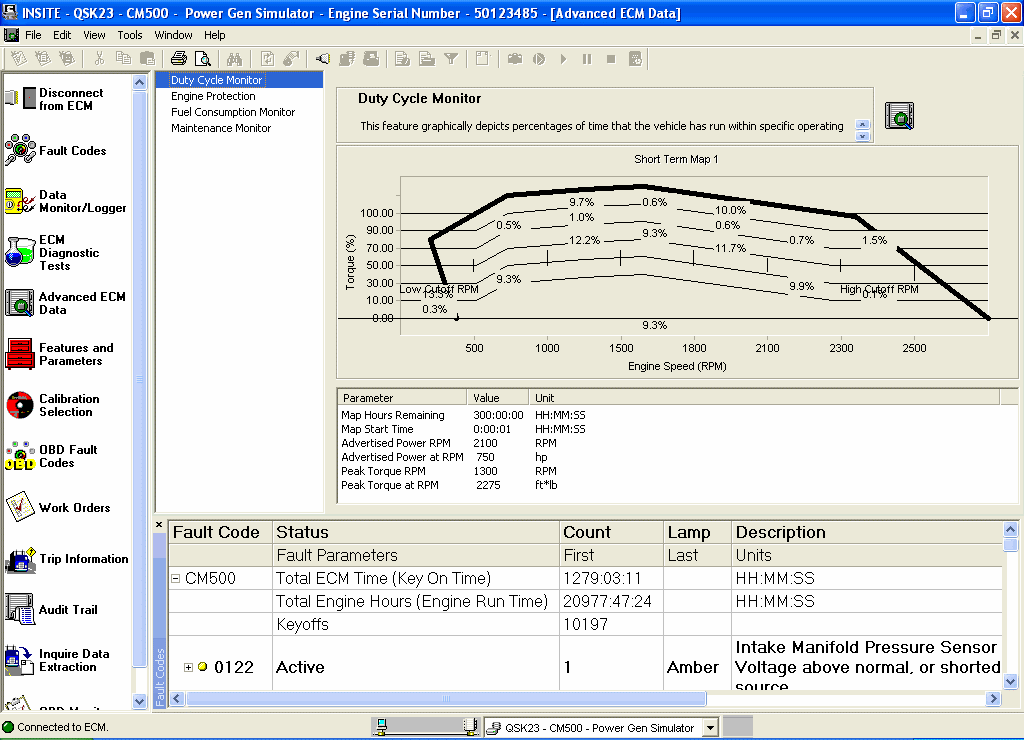The image size is (1024, 740).
Task: Open the Fault Codes sidebar item
Action: point(56,150)
